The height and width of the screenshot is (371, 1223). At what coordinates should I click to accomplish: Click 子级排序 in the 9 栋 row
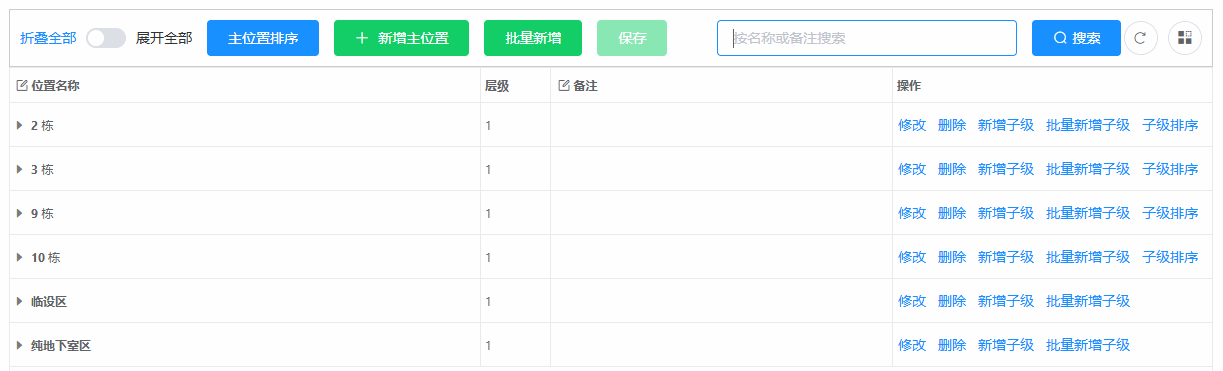click(x=1170, y=213)
